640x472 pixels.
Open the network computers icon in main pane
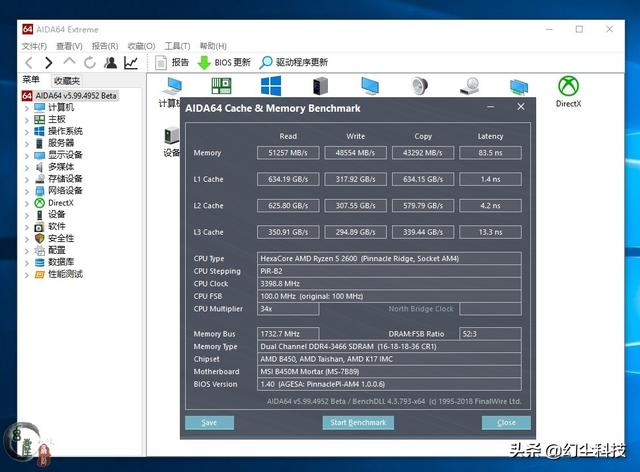519,86
